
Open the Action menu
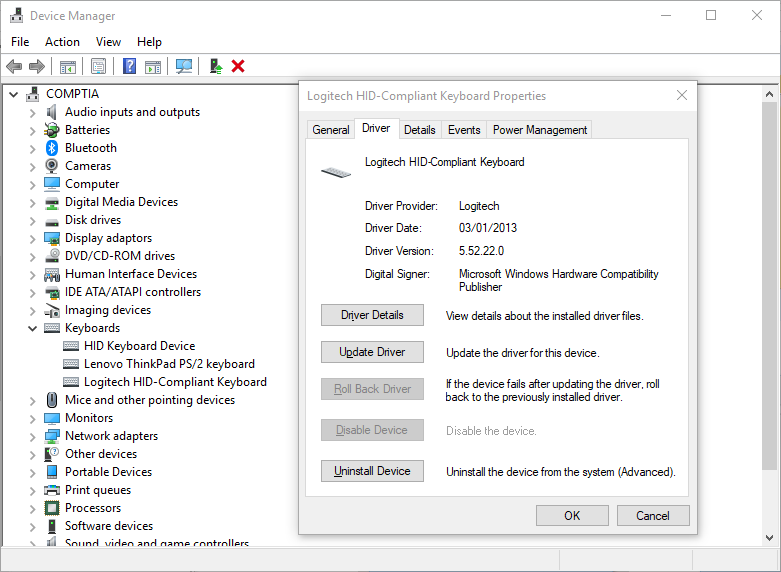point(62,42)
